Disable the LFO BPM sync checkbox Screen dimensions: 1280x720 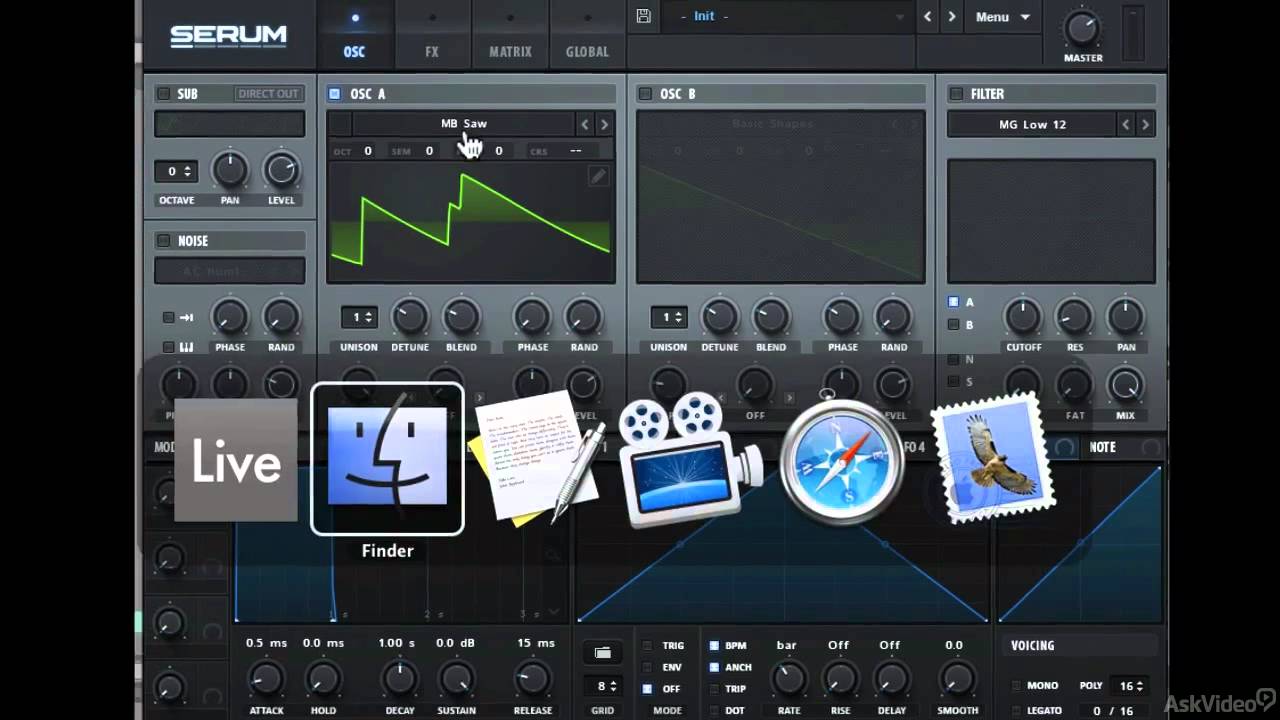(x=713, y=646)
